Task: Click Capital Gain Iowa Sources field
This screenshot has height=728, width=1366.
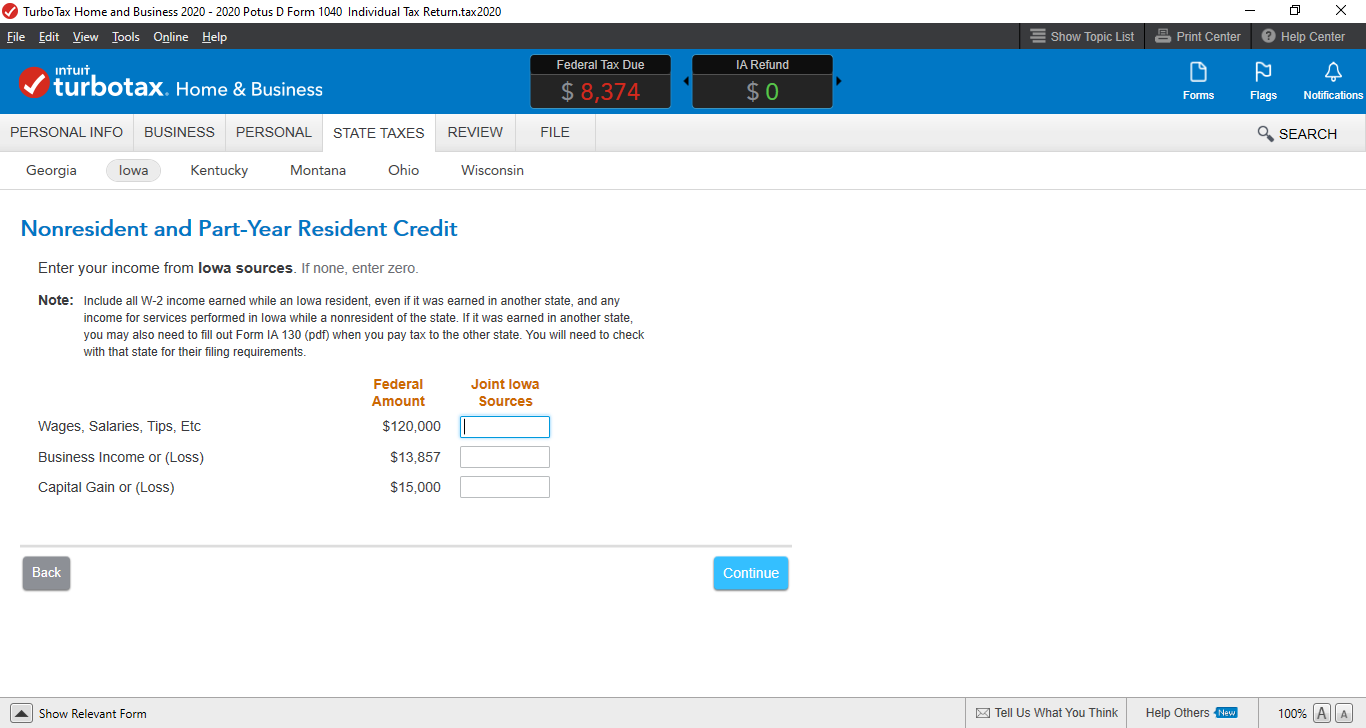Action: (505, 487)
